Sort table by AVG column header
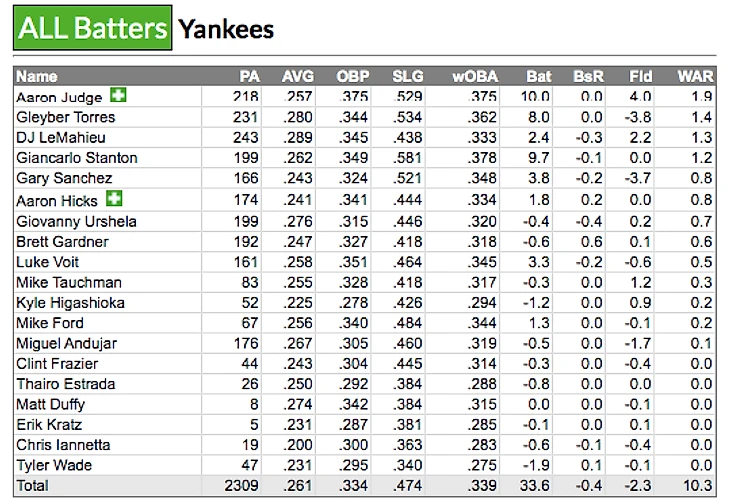Screen dimensions: 730x501 pos(298,76)
